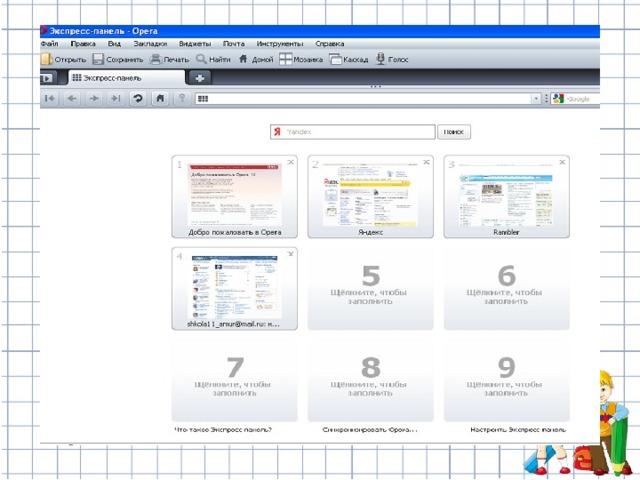Viewport: 640px width, 480px height.
Task: Remove the Rambler Speed Dial entry with X
Action: coord(562,162)
